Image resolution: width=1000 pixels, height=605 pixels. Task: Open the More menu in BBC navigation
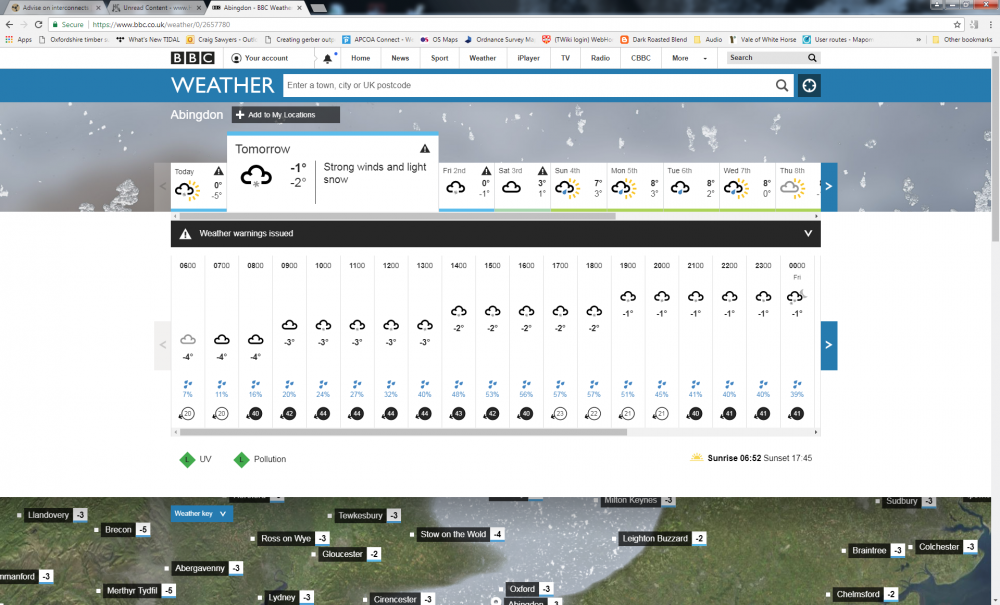pos(685,59)
